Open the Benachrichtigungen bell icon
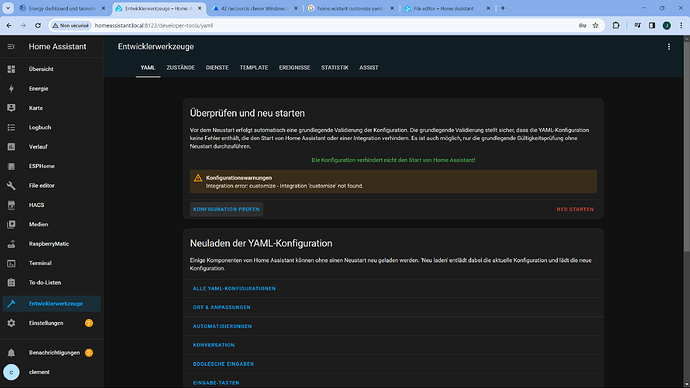 point(11,353)
